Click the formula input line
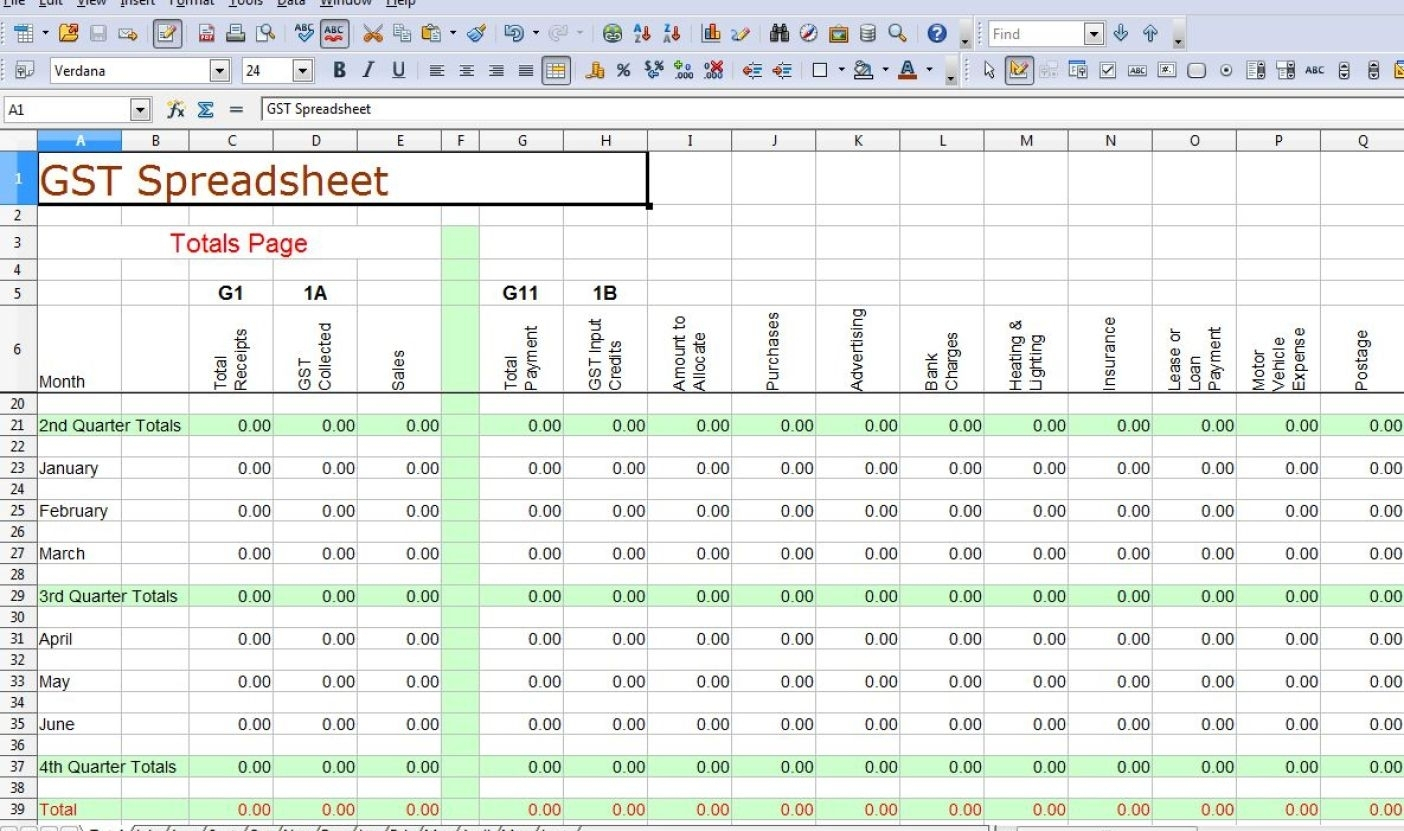Viewport: 1404px width, 831px height. tap(832, 110)
